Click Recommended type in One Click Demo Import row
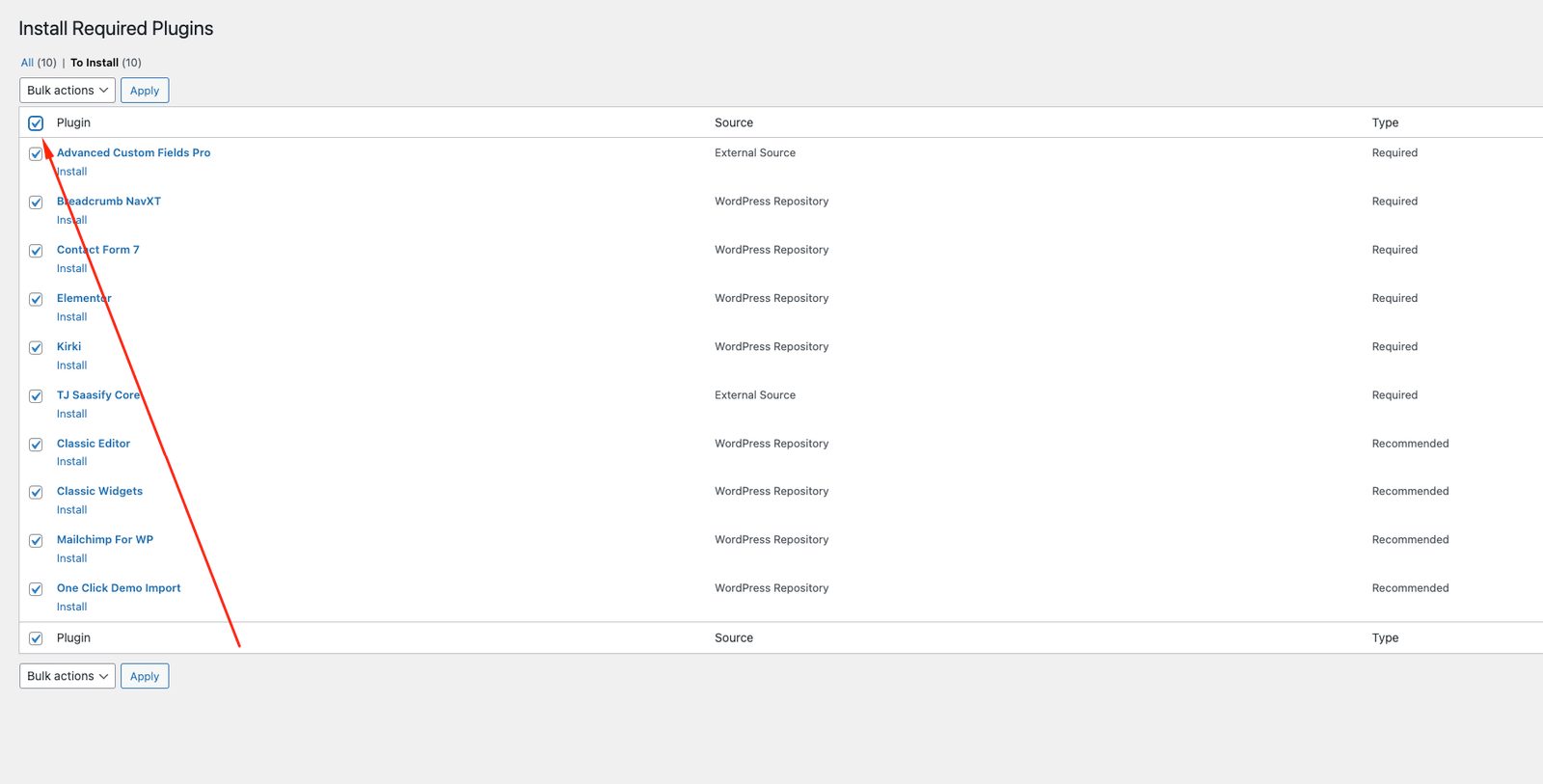 pos(1410,588)
